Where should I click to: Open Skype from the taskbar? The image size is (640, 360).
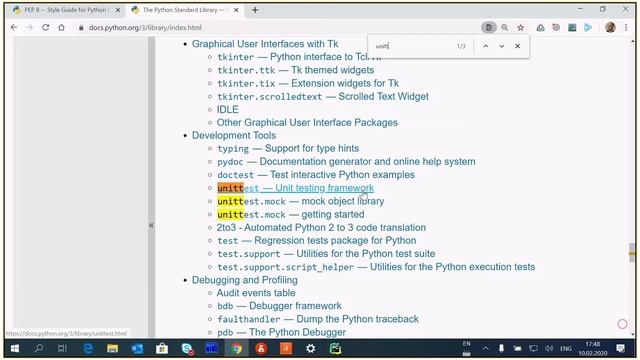187,349
